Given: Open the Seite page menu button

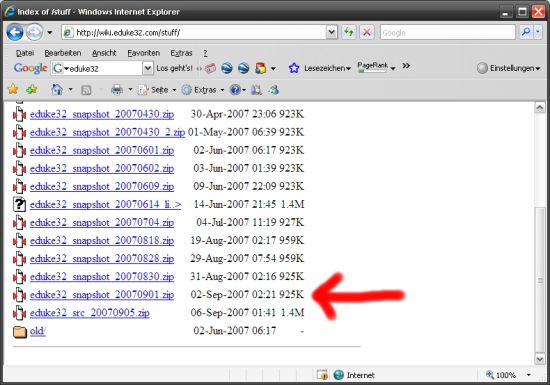Looking at the screenshot, I should (157, 90).
